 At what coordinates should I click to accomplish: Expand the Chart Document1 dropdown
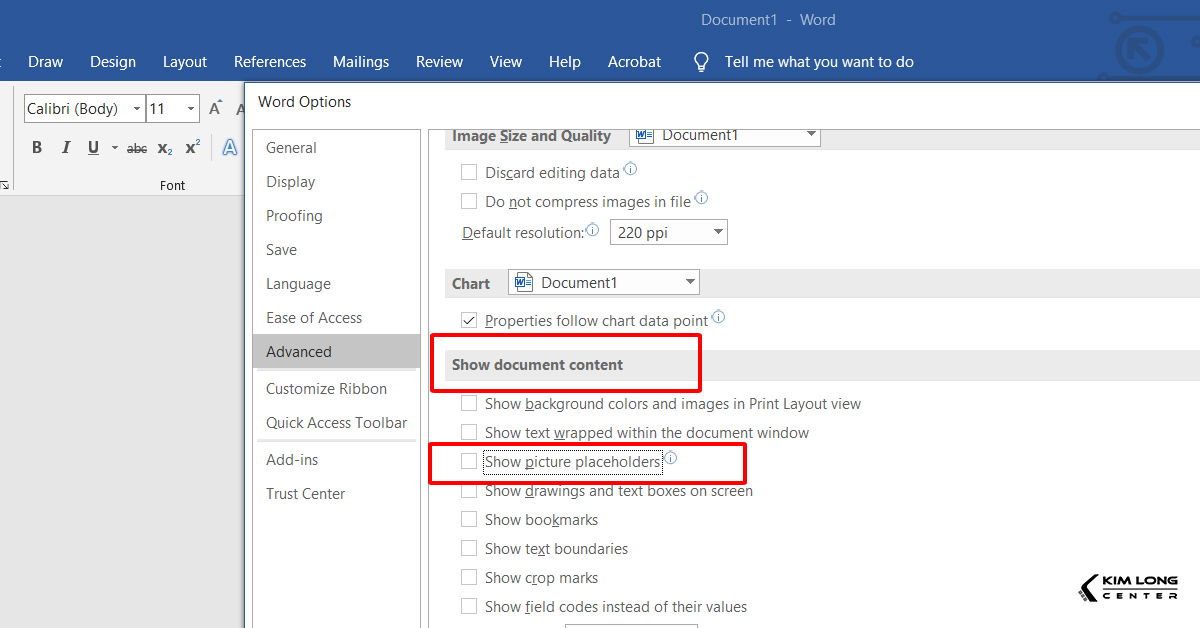[604, 283]
